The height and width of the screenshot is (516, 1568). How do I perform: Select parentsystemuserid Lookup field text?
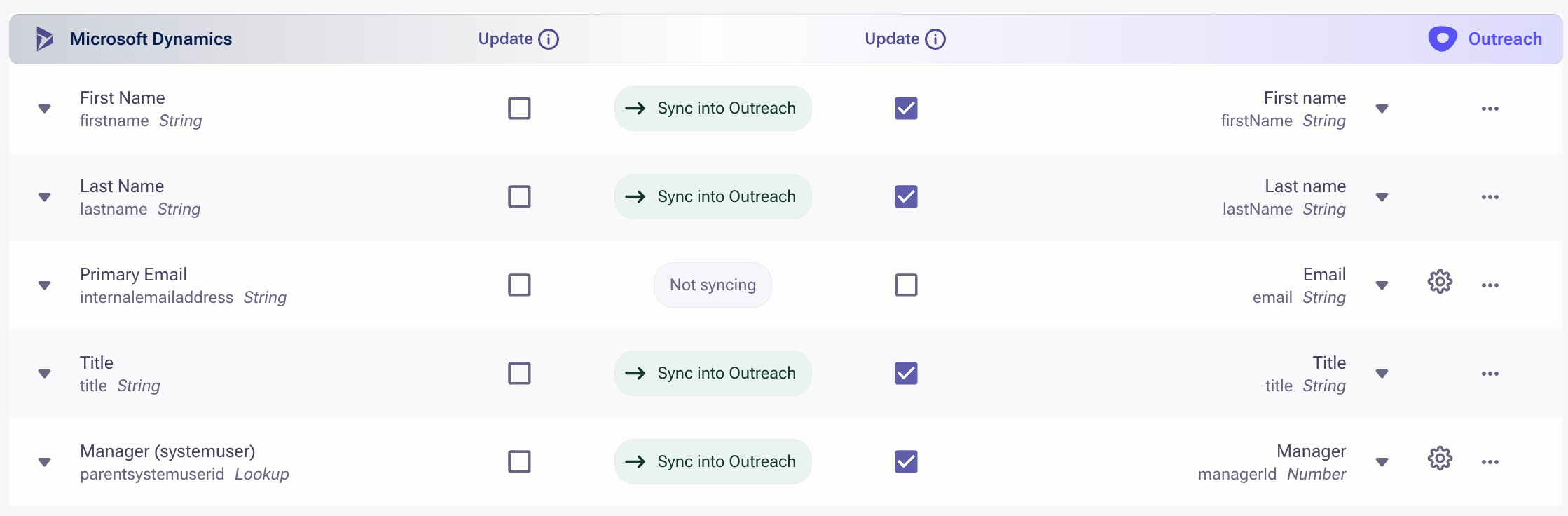click(184, 475)
